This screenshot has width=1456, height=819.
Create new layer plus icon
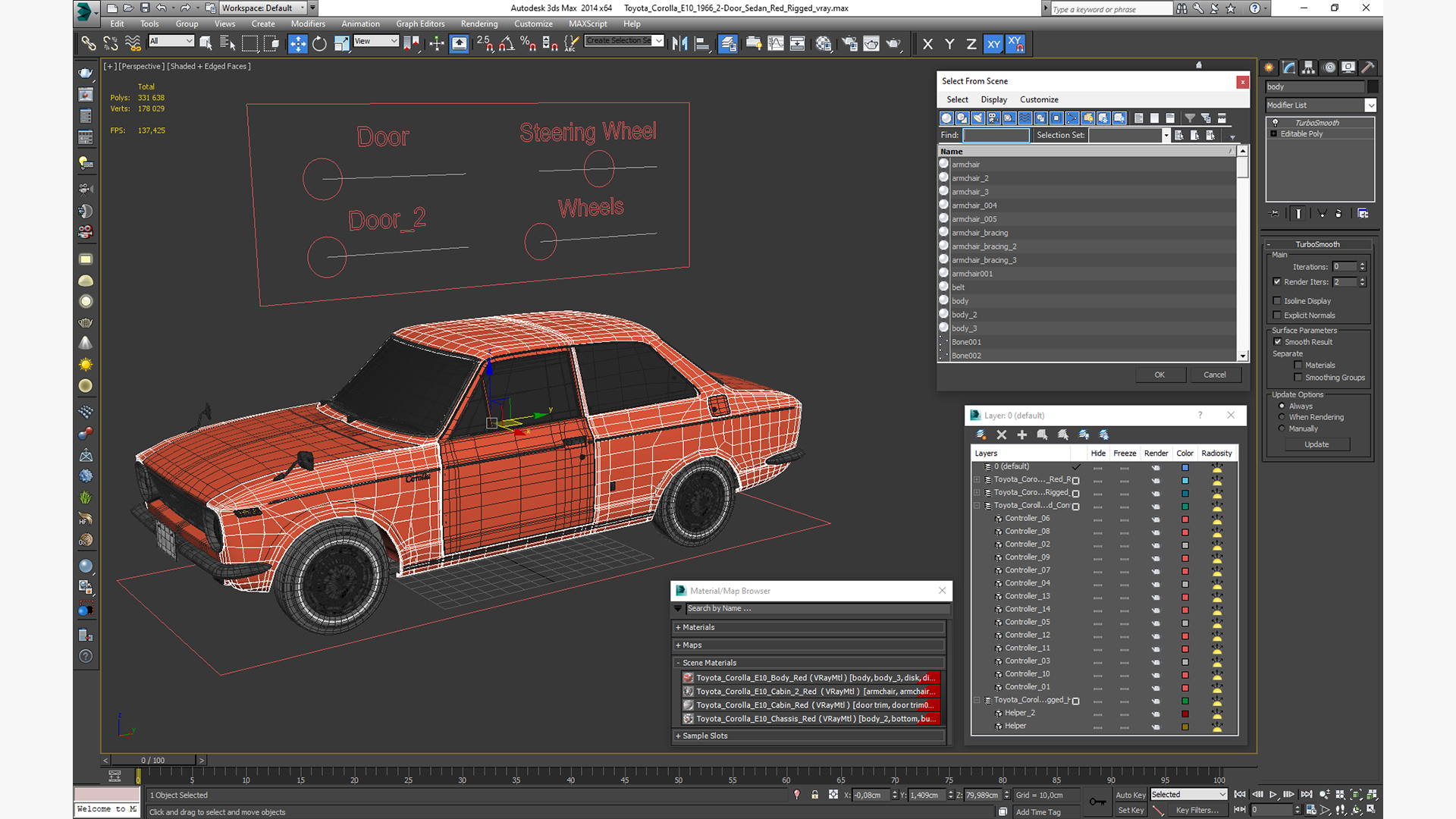[x=1022, y=435]
